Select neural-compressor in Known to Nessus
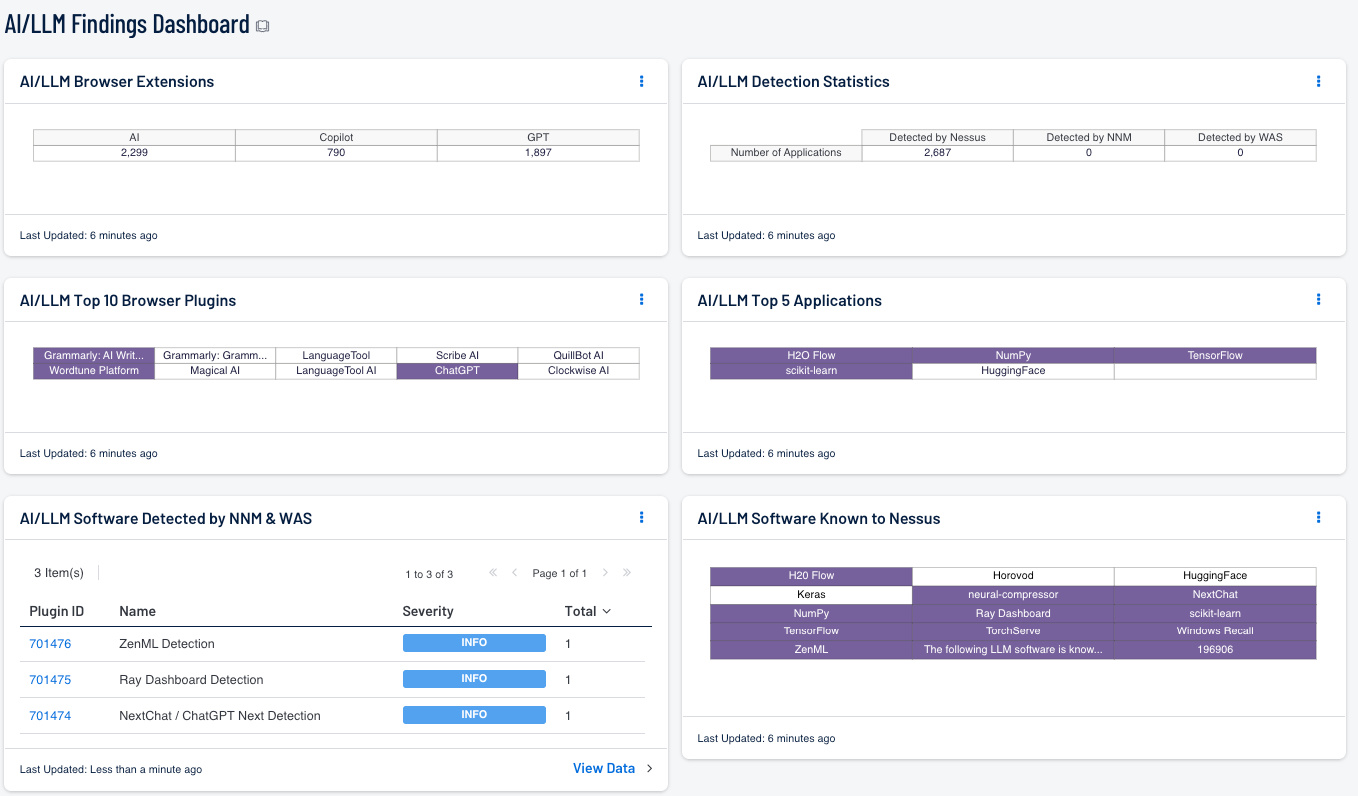This screenshot has height=796, width=1358. [1013, 594]
